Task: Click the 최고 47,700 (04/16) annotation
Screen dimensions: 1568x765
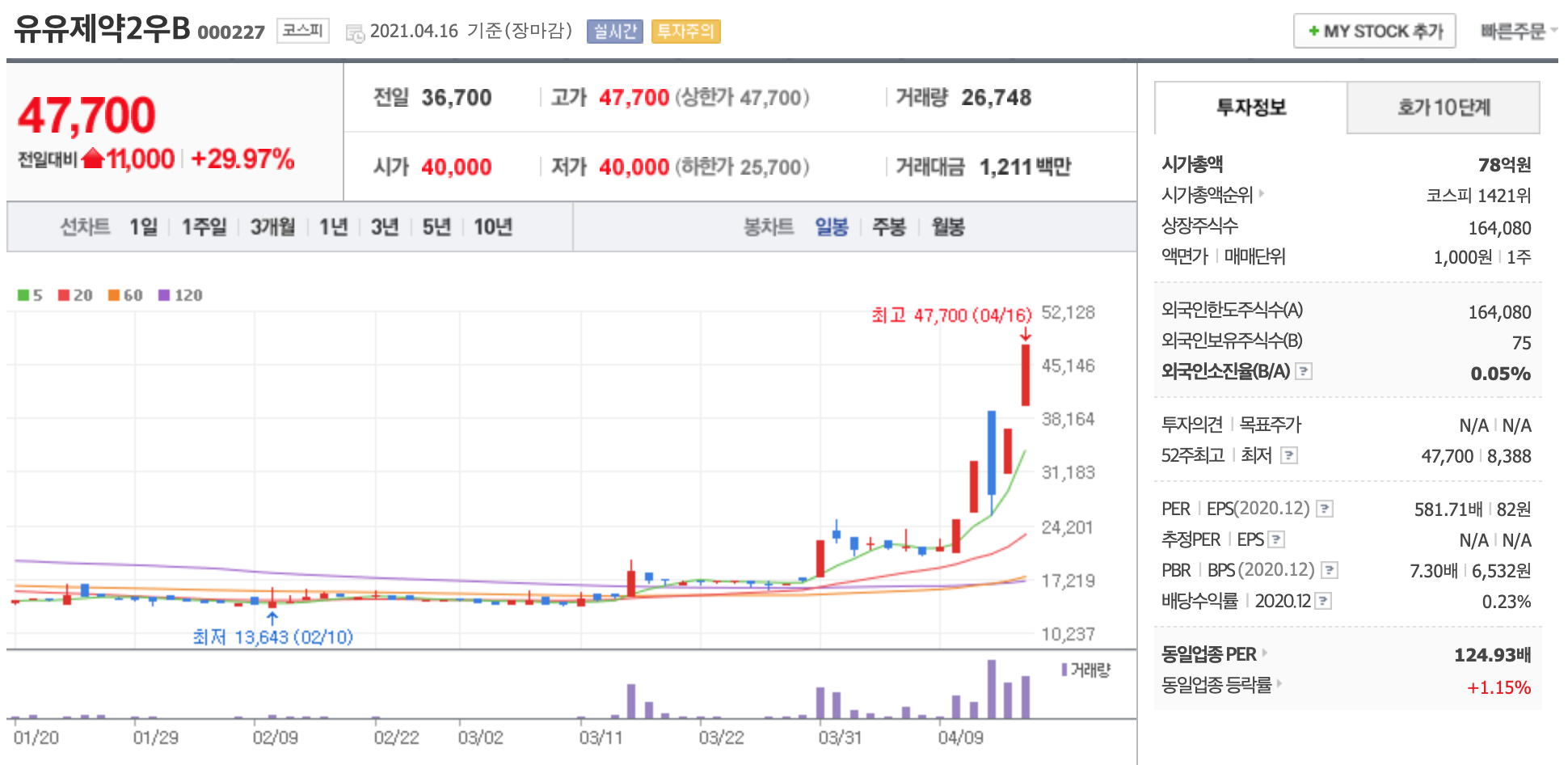Action: pos(952,315)
